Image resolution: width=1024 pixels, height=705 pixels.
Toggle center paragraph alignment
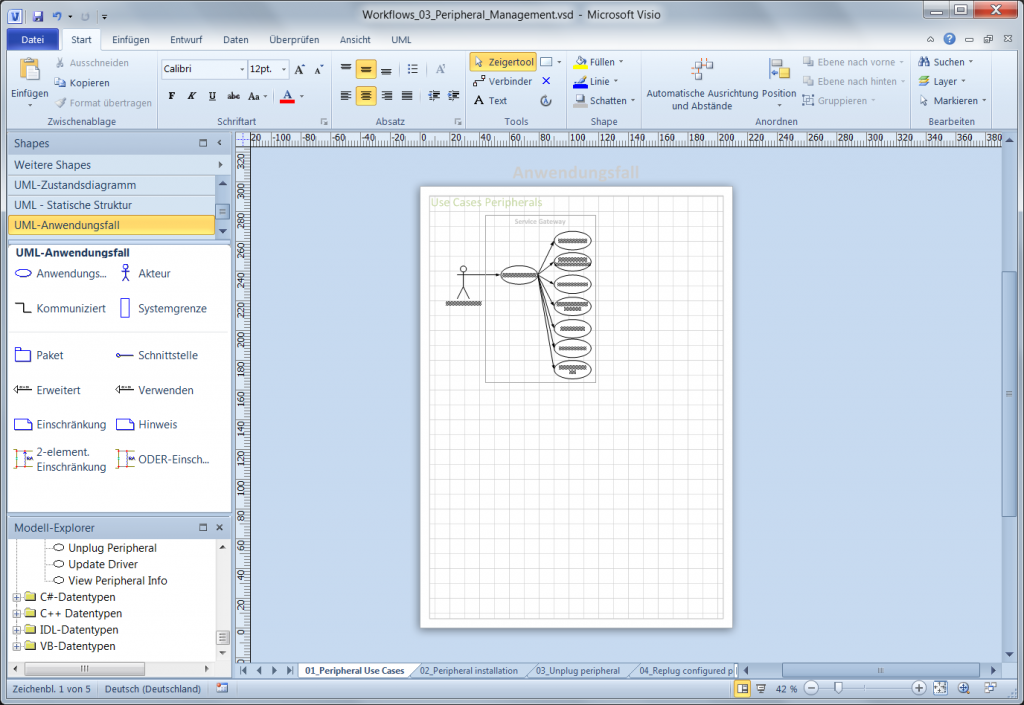(x=366, y=96)
